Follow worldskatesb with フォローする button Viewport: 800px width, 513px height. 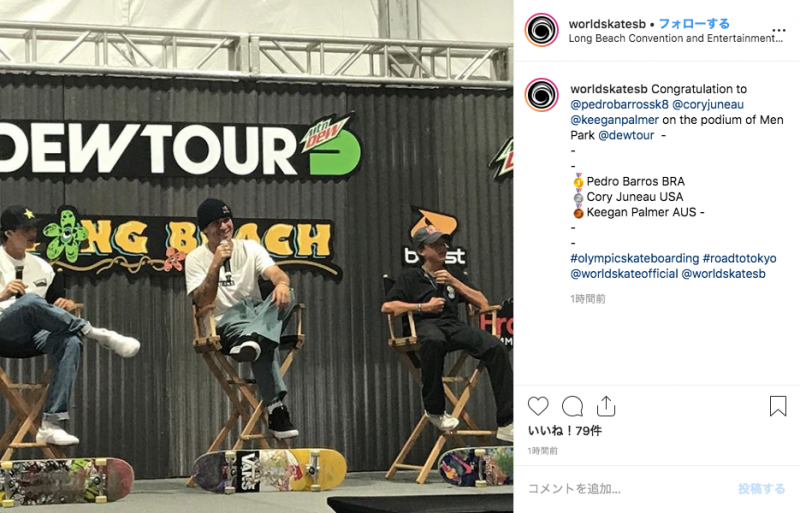[694, 23]
